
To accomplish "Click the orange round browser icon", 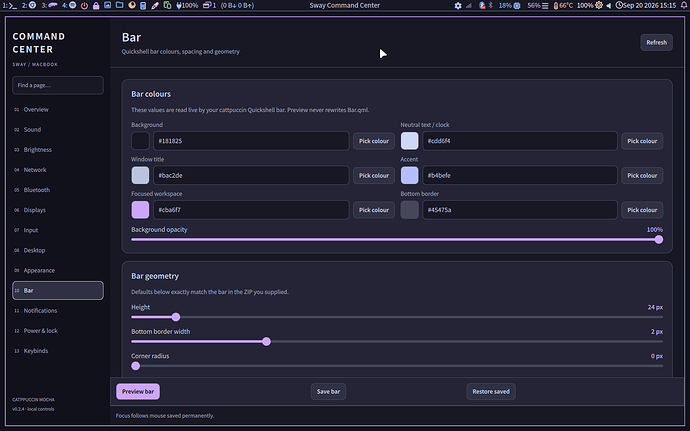I will click(x=132, y=6).
